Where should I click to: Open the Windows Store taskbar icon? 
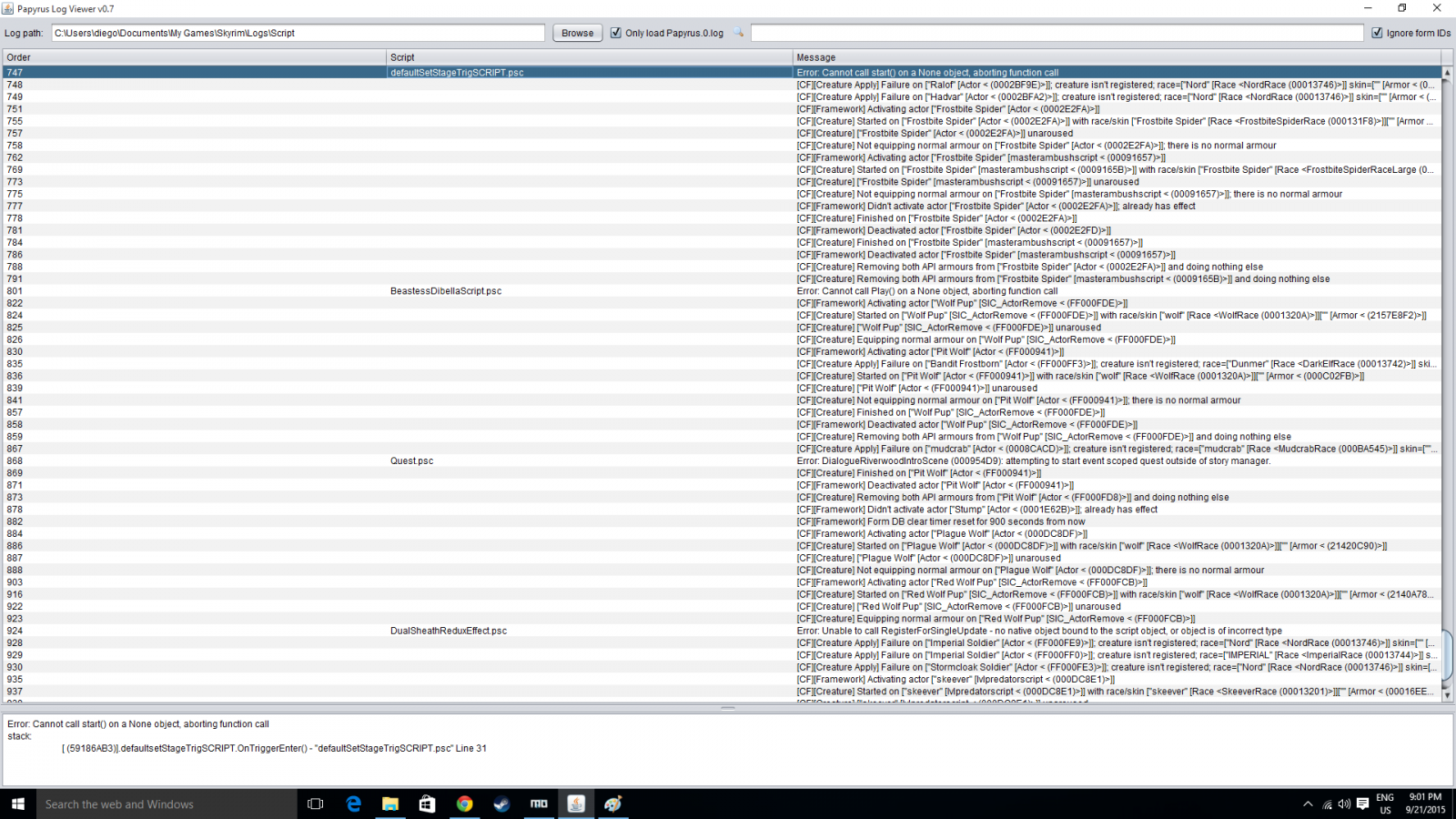coord(427,804)
